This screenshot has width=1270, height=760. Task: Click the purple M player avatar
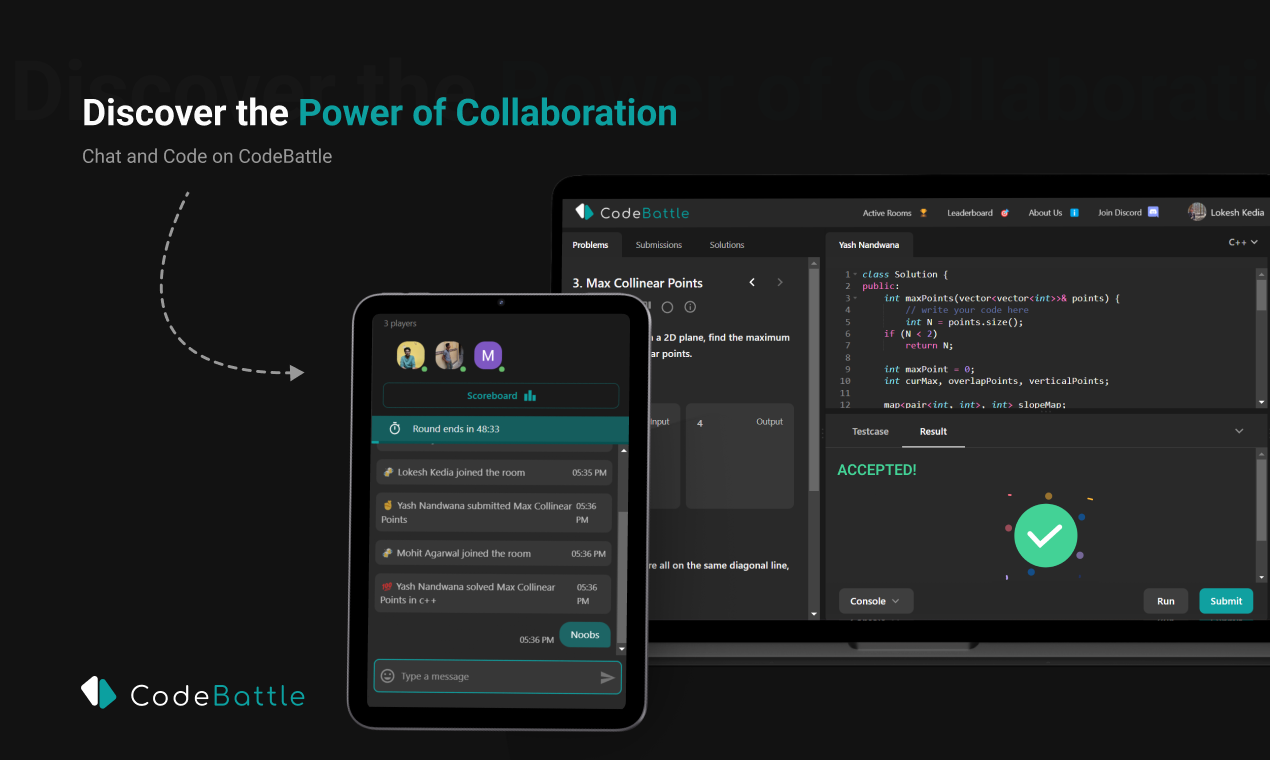point(487,355)
